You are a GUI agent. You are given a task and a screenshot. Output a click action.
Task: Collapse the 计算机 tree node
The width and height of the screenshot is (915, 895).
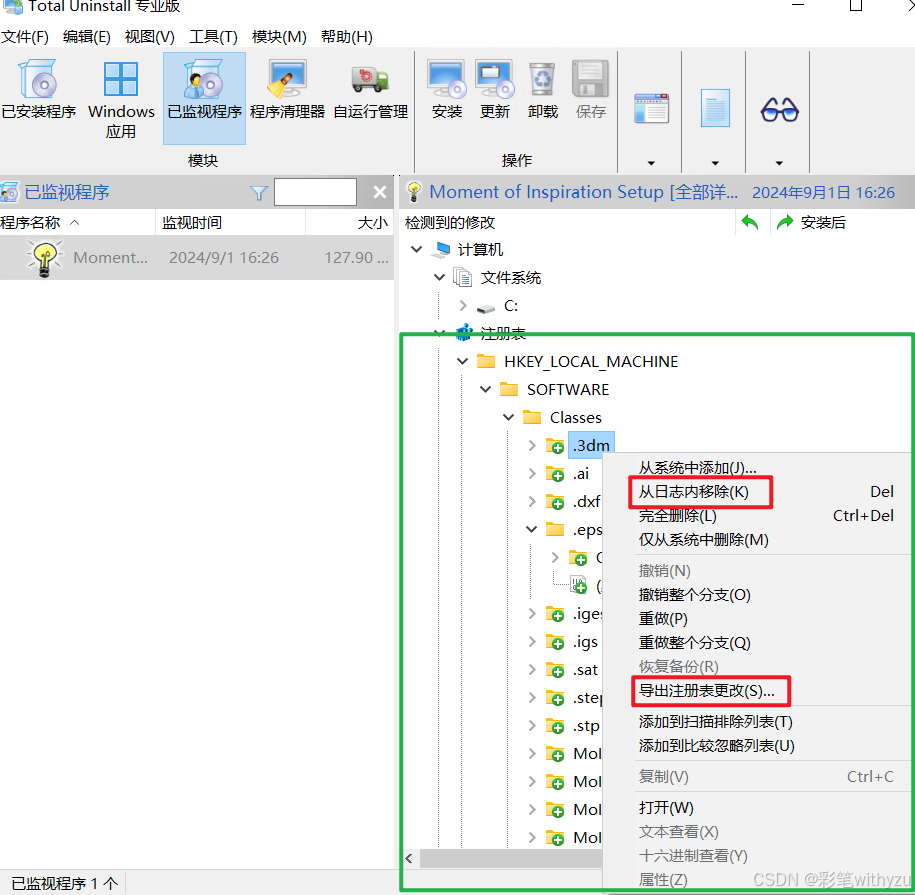[416, 250]
